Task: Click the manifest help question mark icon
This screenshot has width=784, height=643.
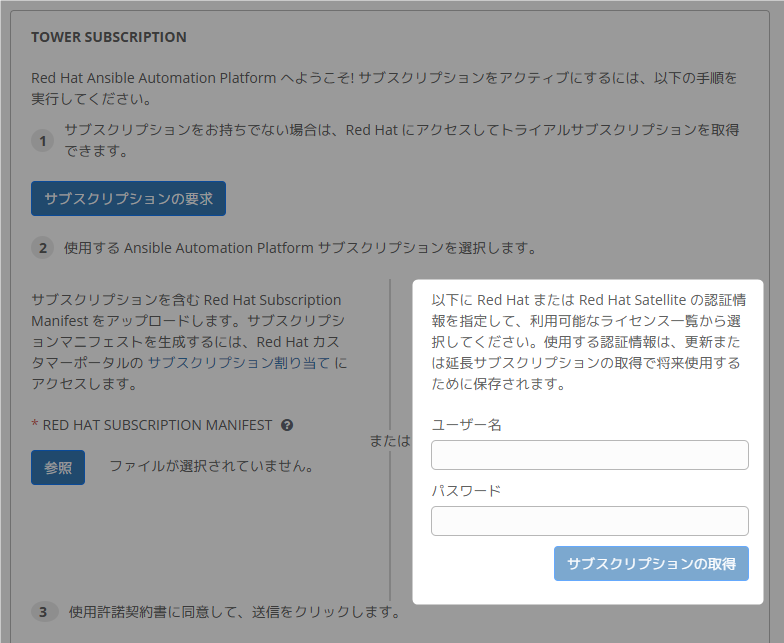Action: [x=287, y=425]
